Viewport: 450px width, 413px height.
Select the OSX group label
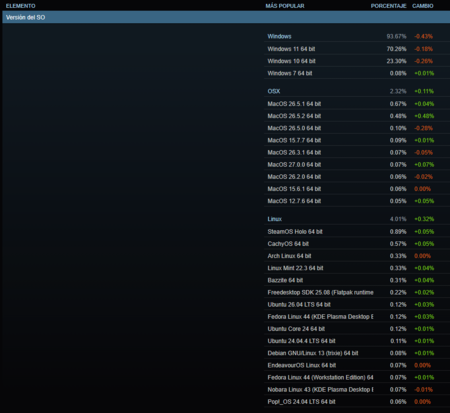[274, 91]
